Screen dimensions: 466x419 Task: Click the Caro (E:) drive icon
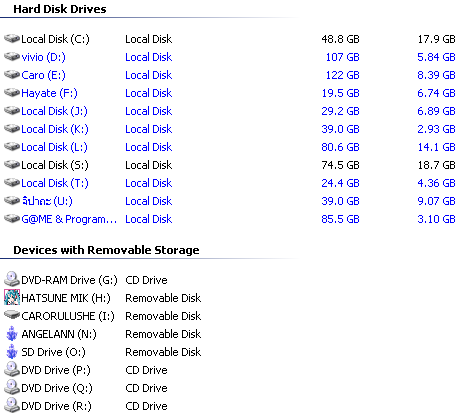12,75
